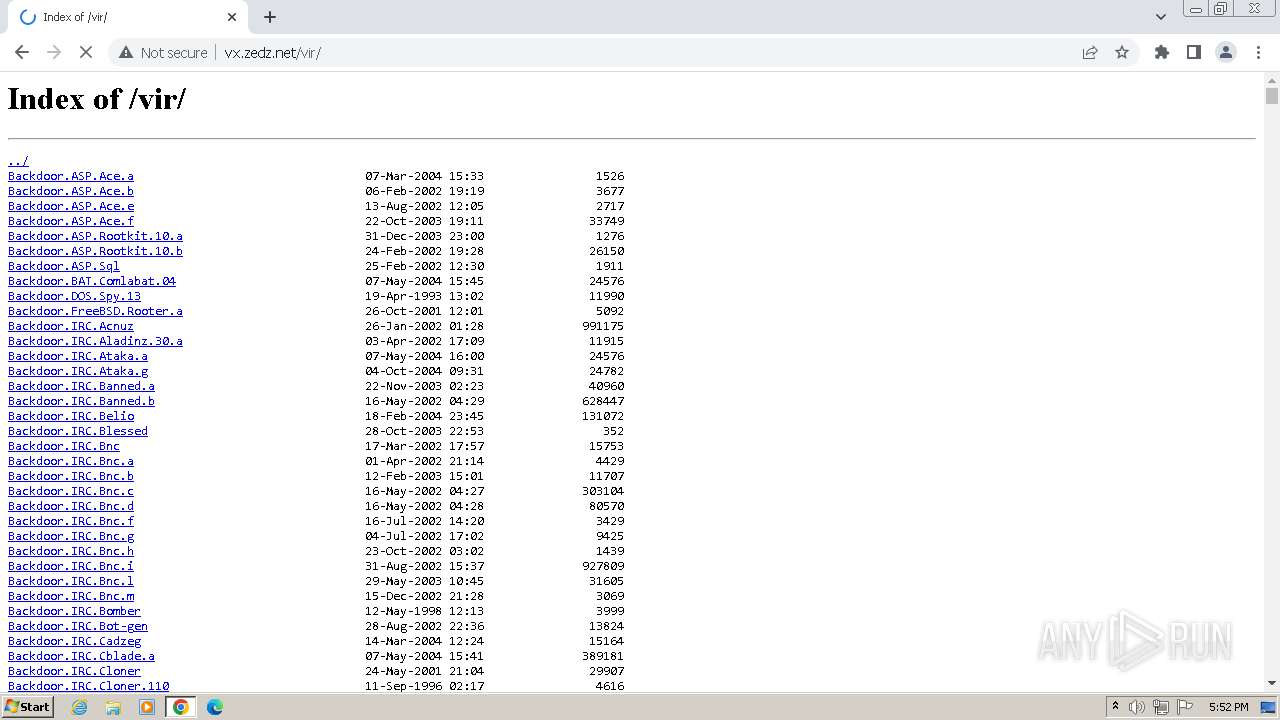
Task: Open Backdoor.ASP.Sql link
Action: point(64,266)
